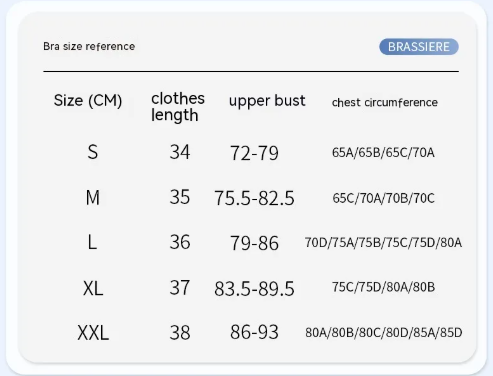Click the 'chest circumference' column header
The width and height of the screenshot is (493, 376).
pyautogui.click(x=385, y=102)
